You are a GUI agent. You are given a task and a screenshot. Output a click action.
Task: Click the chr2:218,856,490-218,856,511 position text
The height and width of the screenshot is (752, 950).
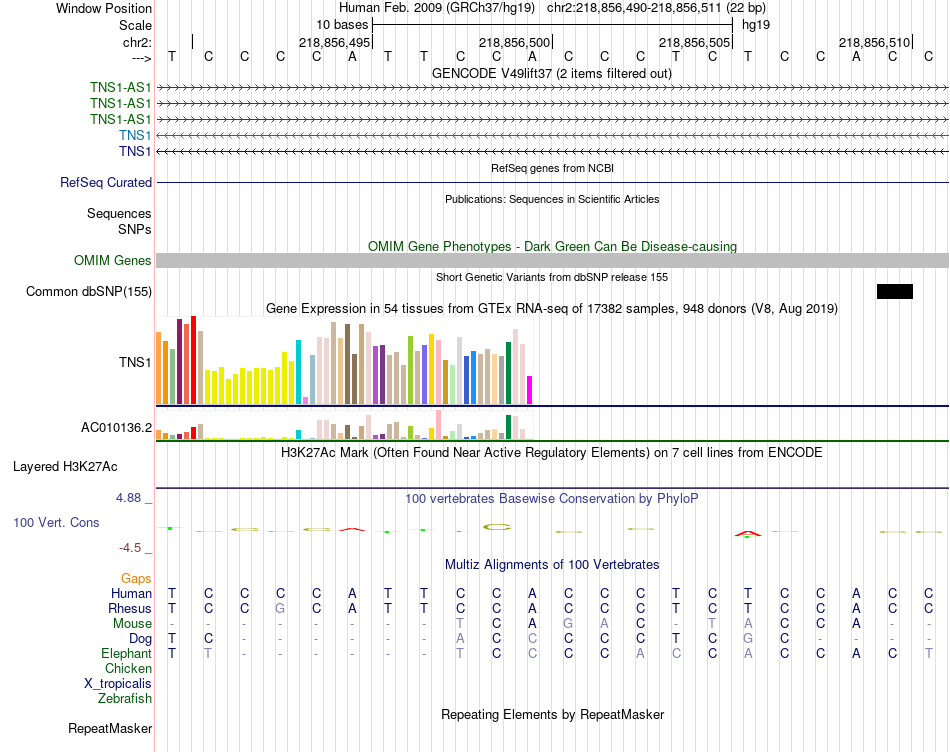(x=656, y=8)
